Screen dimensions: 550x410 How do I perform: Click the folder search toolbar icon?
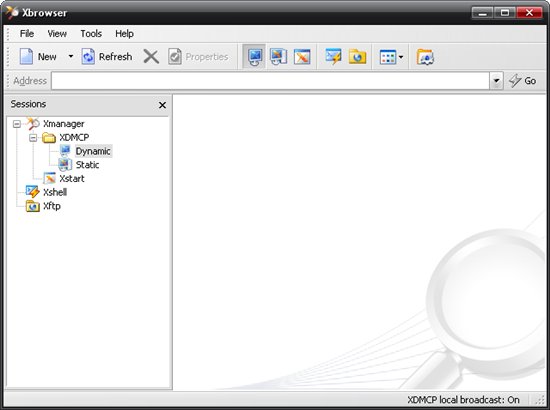point(425,57)
